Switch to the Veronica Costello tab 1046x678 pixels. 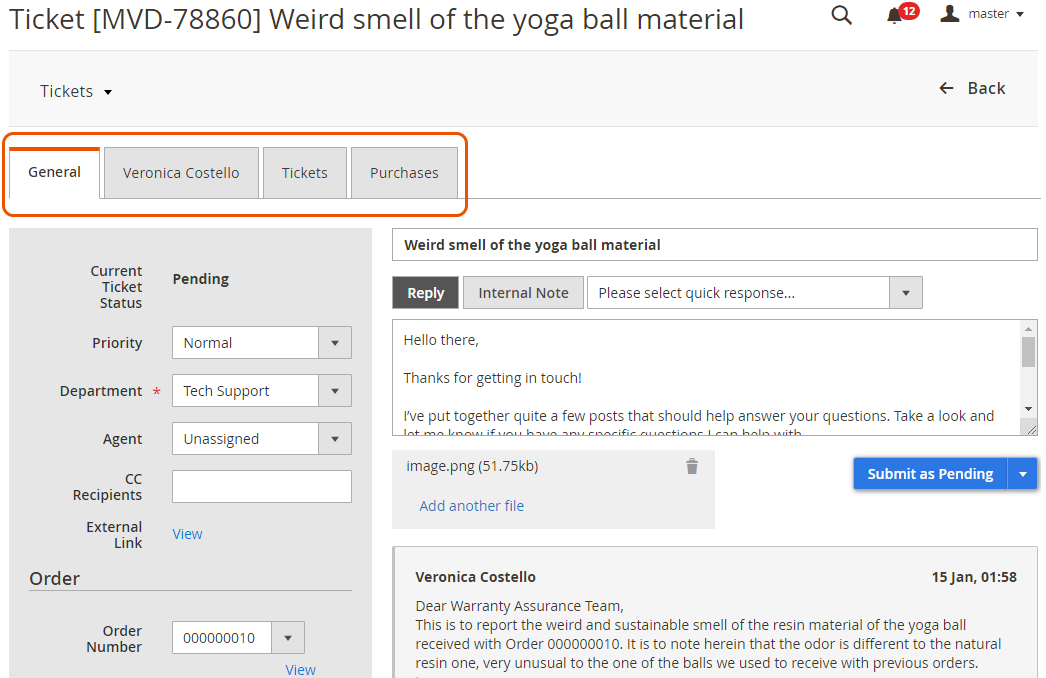click(x=181, y=173)
